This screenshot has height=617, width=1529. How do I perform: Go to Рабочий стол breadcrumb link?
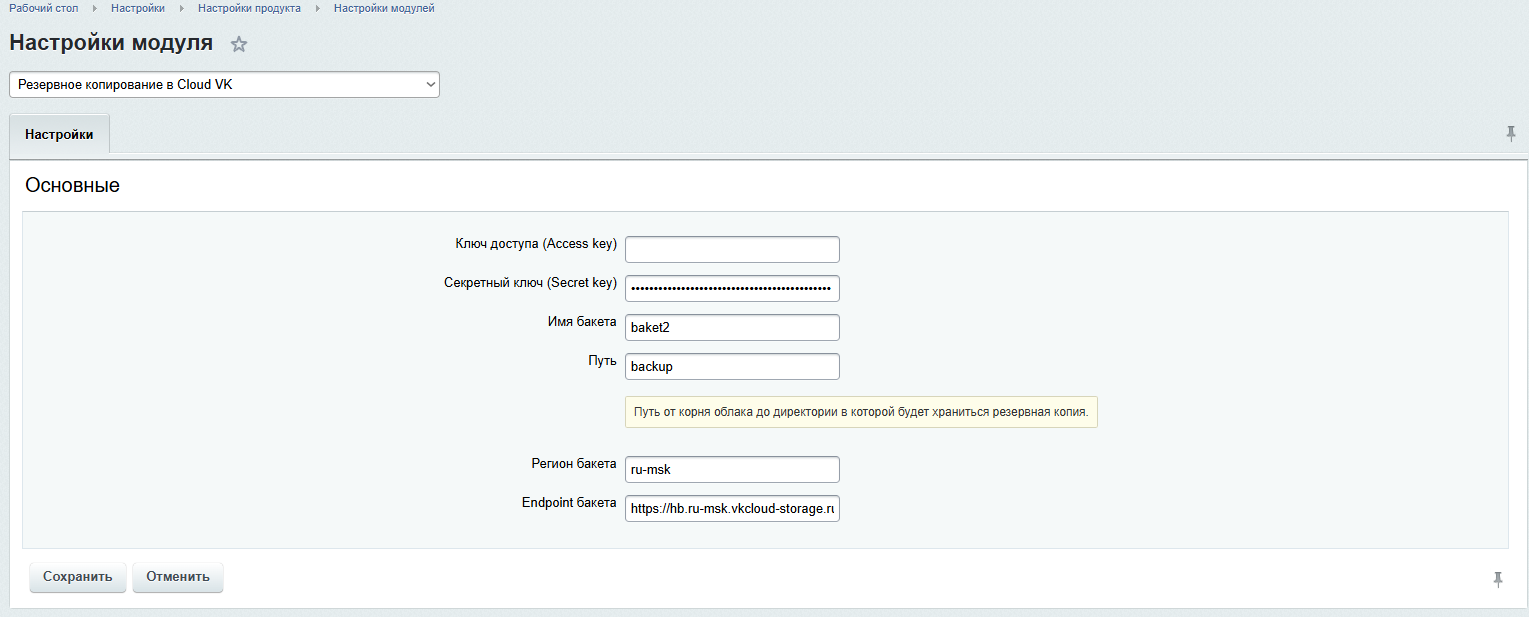click(43, 8)
